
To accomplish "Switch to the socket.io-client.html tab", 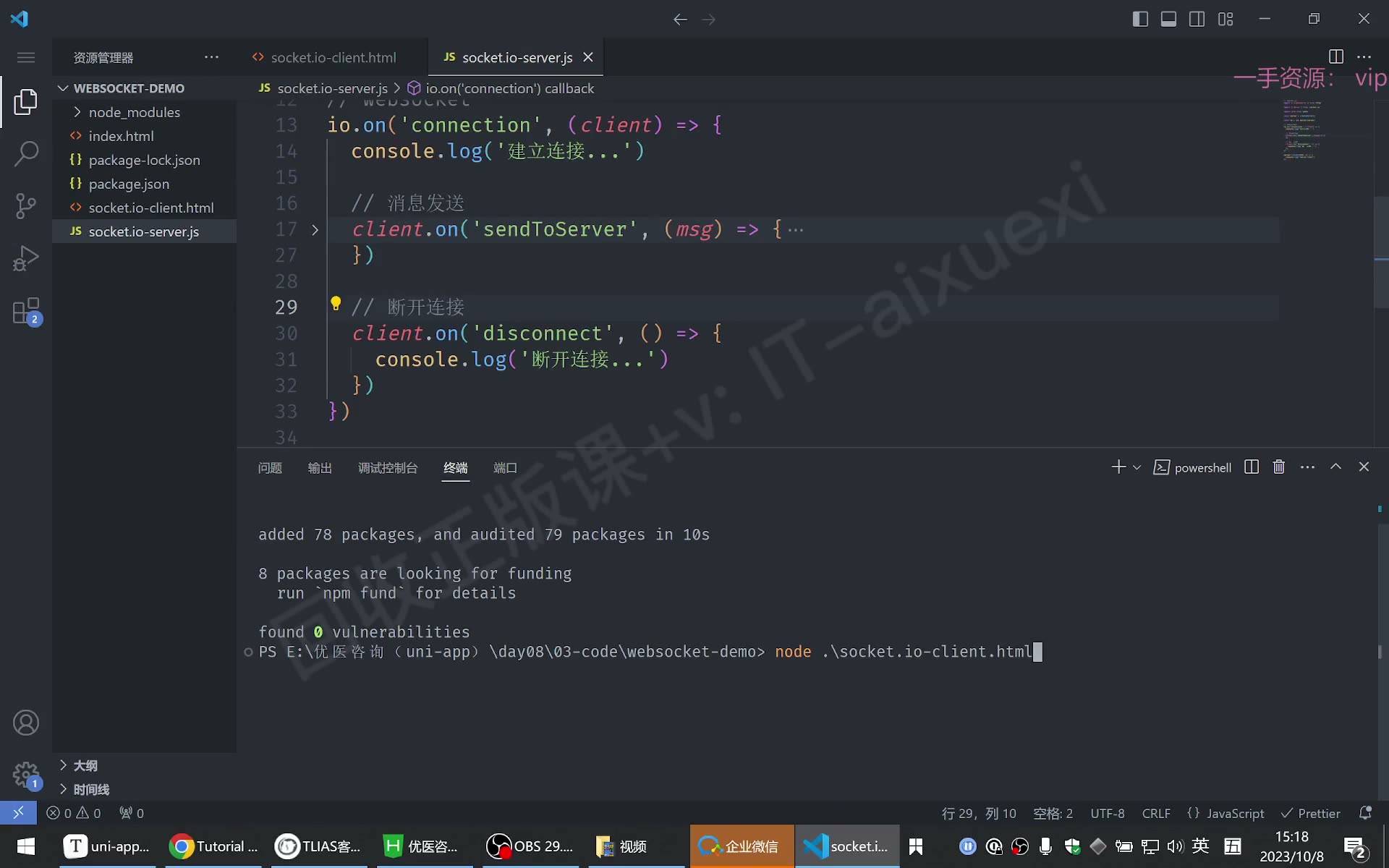I will (333, 57).
